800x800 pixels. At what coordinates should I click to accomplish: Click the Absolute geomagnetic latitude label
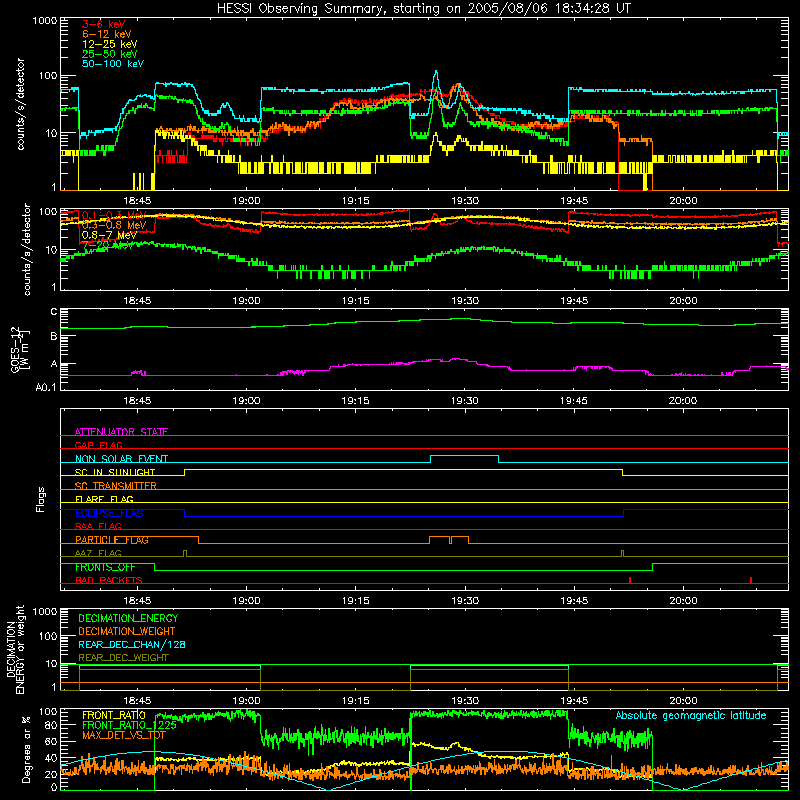(x=691, y=715)
